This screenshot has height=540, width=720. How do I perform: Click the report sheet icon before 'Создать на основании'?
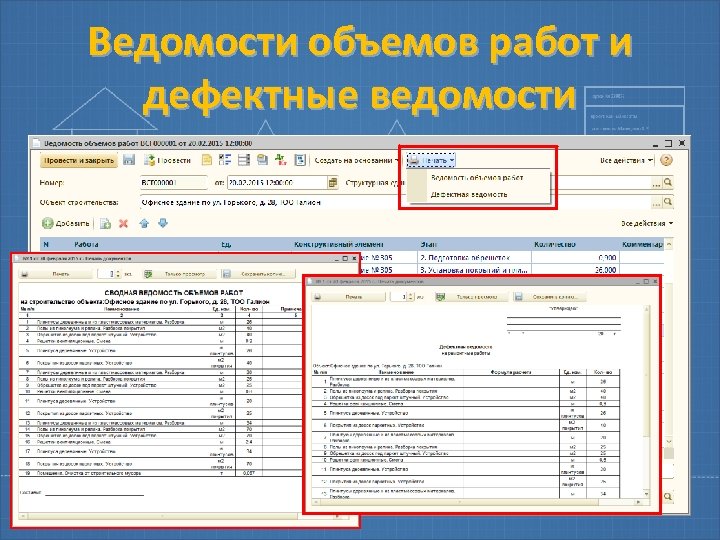[300, 160]
